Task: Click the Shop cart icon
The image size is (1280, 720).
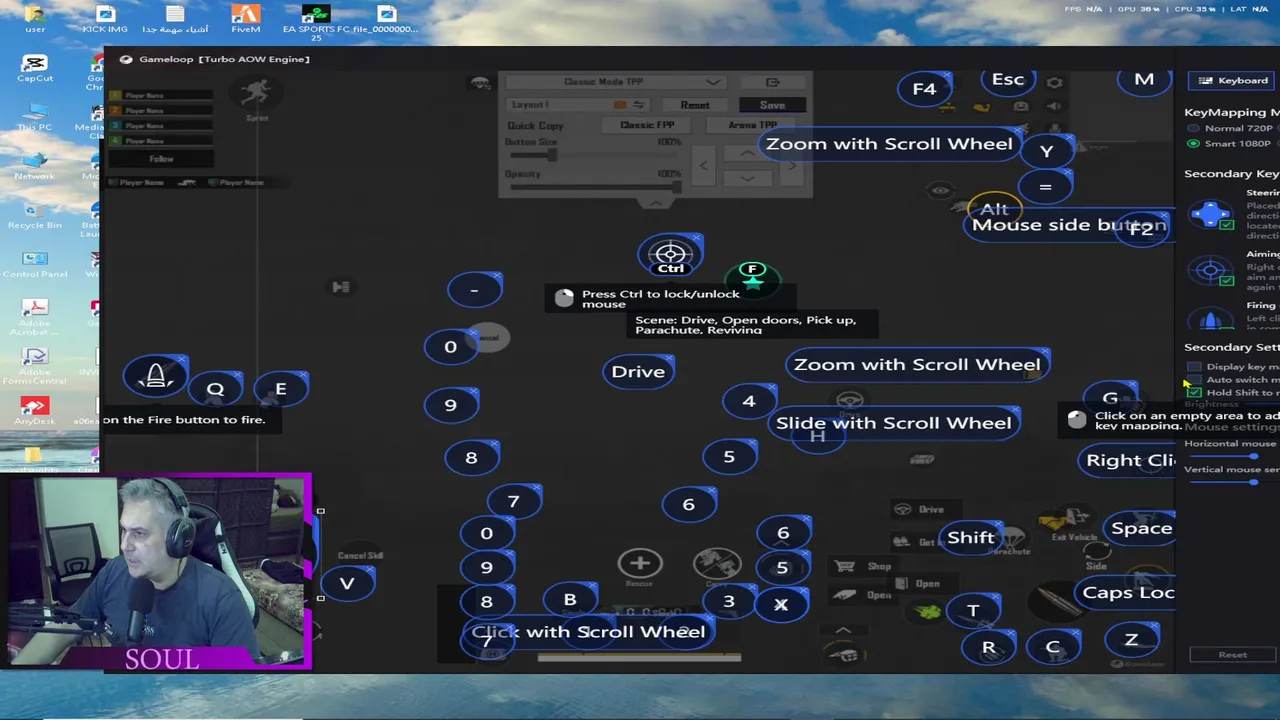Action: [x=845, y=566]
